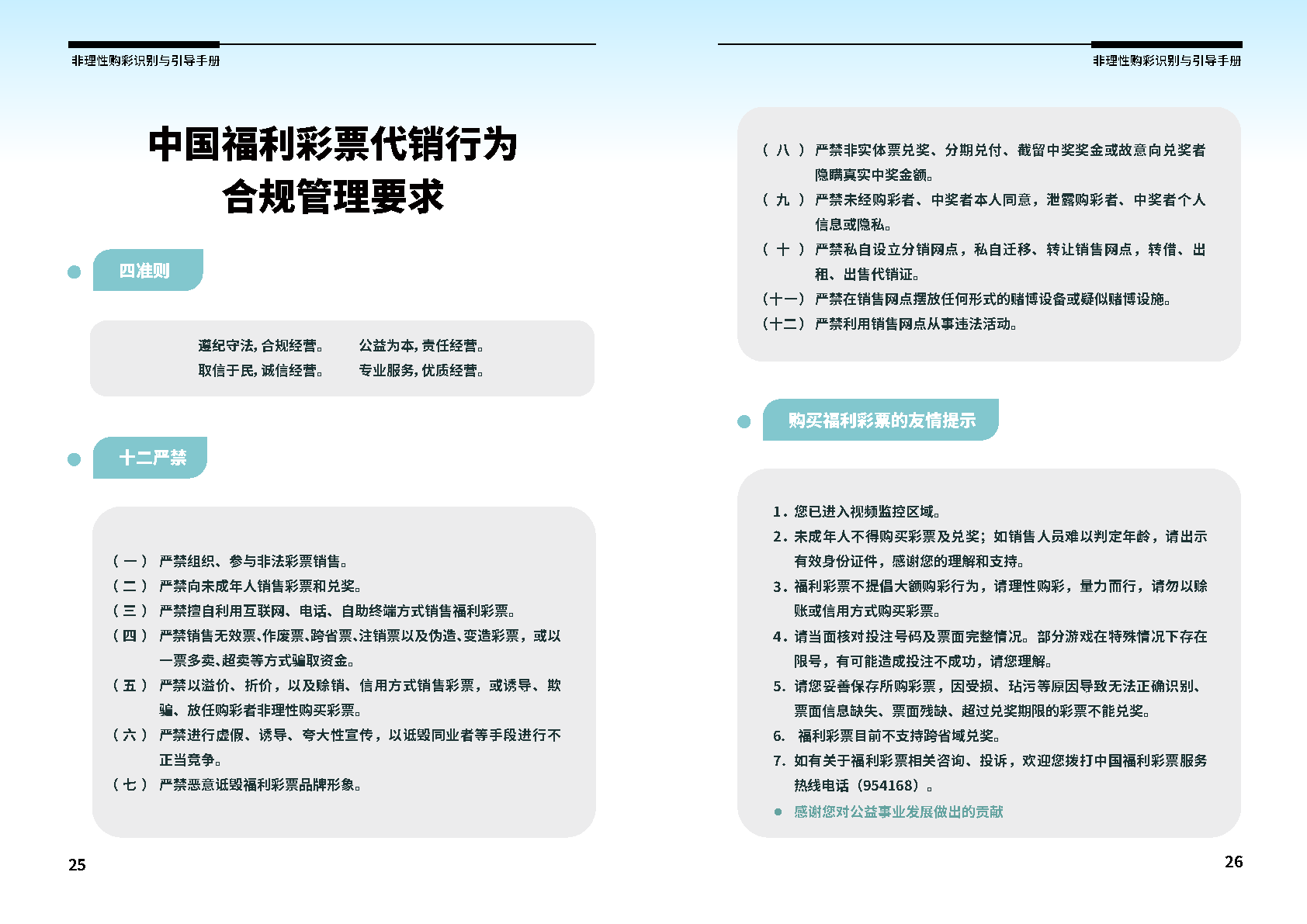The width and height of the screenshot is (1307, 924).
Task: Click the line 票面信息缺失、票面残缺、超过兑奖期限
Action: tap(972, 711)
